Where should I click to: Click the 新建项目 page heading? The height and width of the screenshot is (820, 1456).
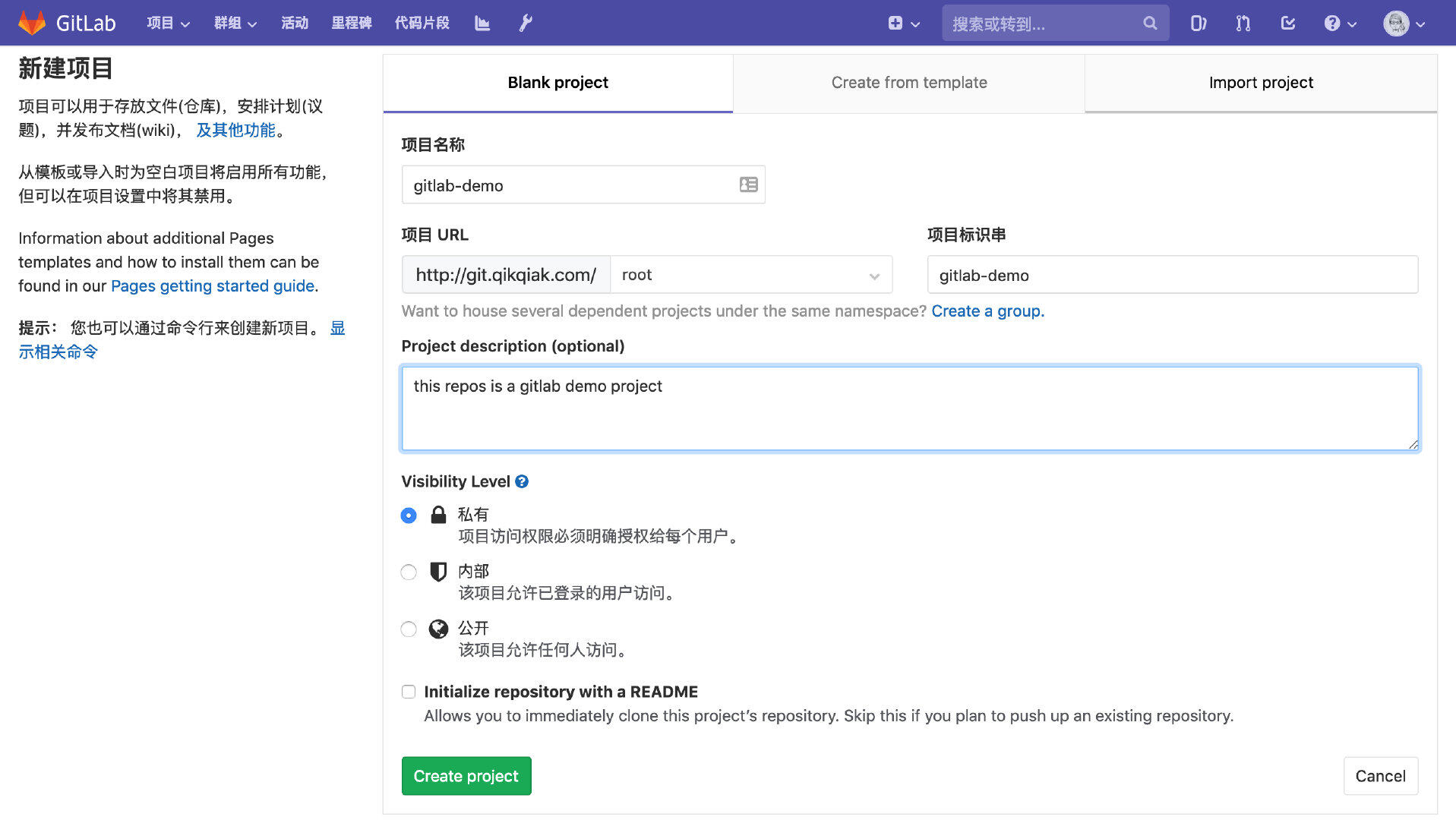tap(66, 68)
